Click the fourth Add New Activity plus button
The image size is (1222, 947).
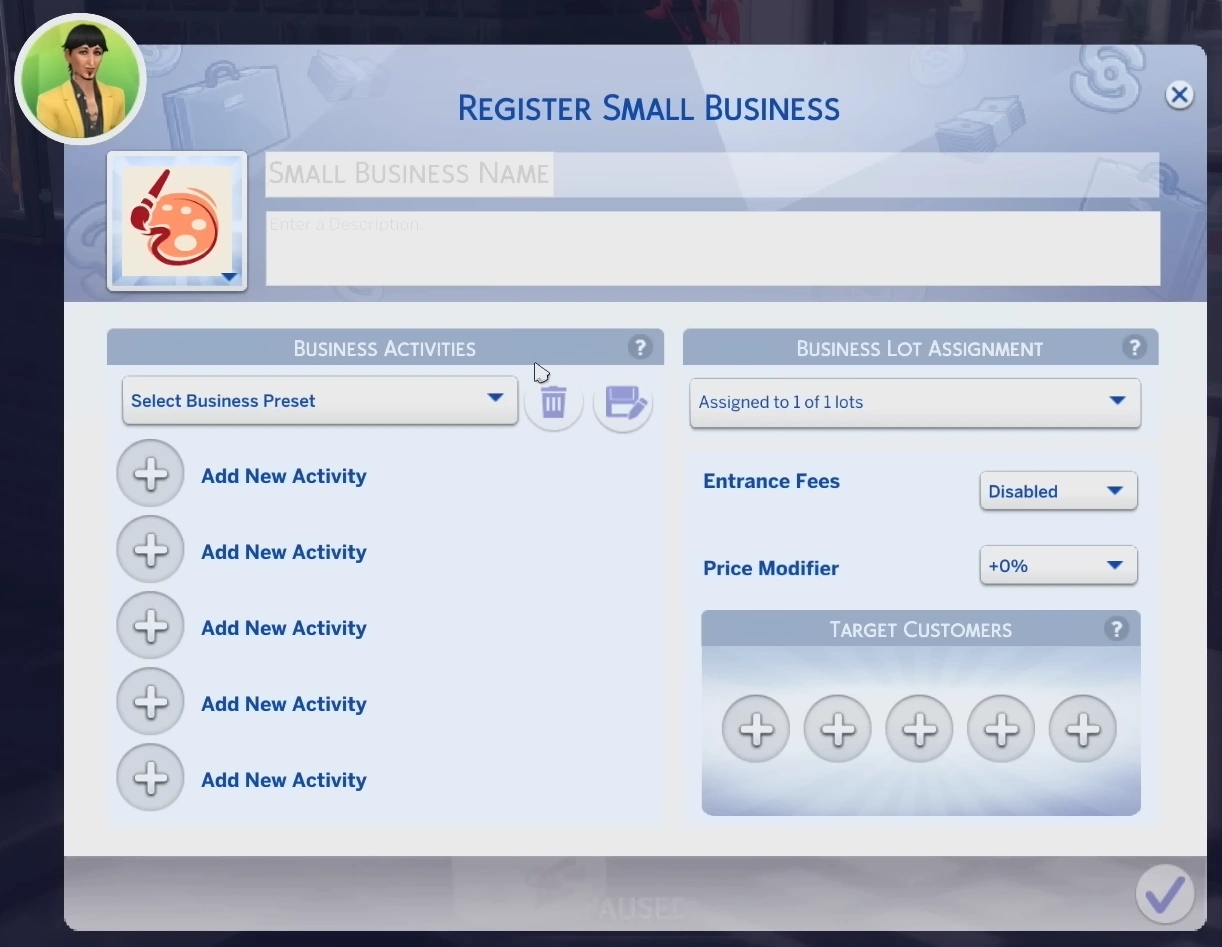[x=151, y=702]
